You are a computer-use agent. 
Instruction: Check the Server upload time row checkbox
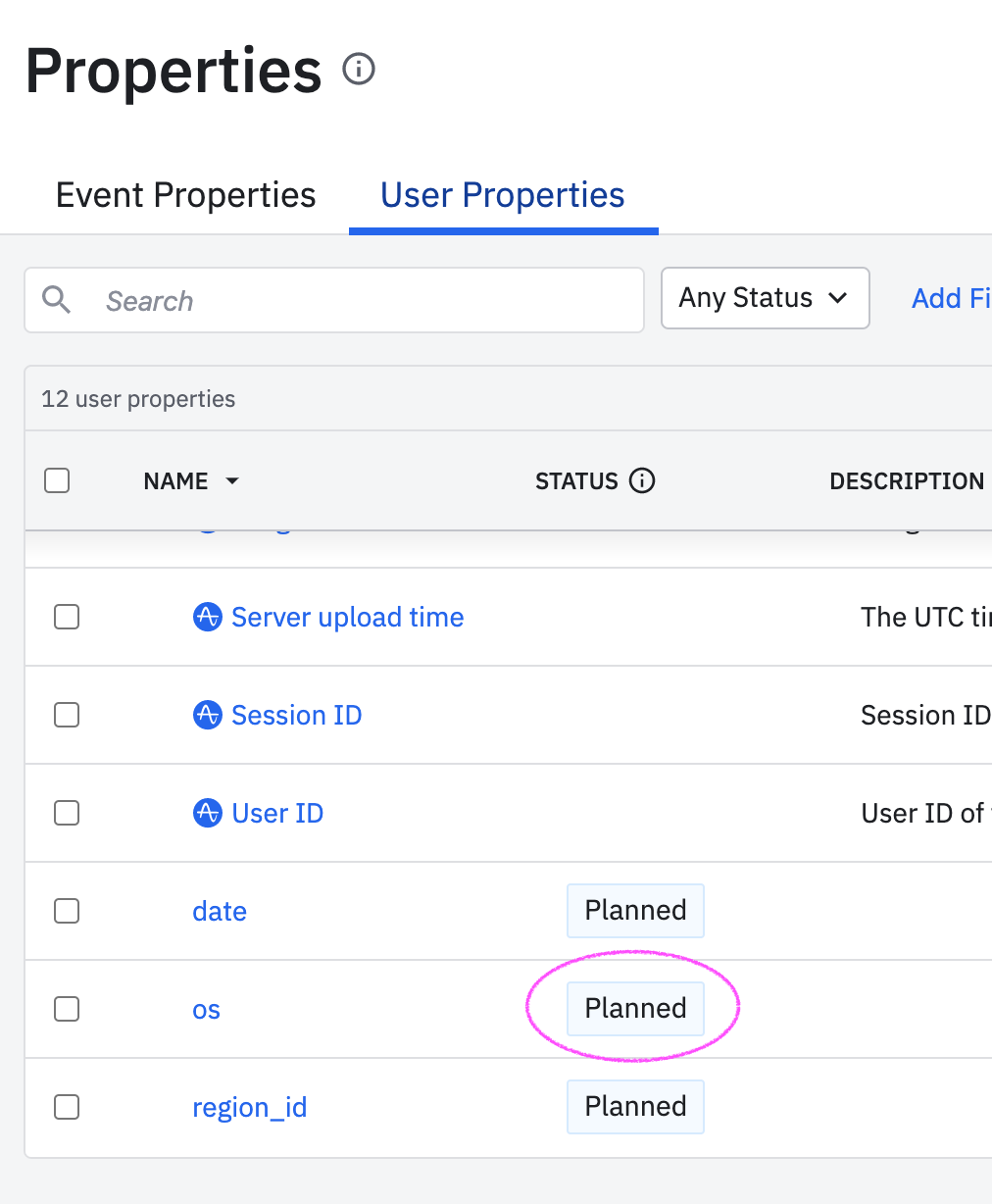tap(67, 618)
